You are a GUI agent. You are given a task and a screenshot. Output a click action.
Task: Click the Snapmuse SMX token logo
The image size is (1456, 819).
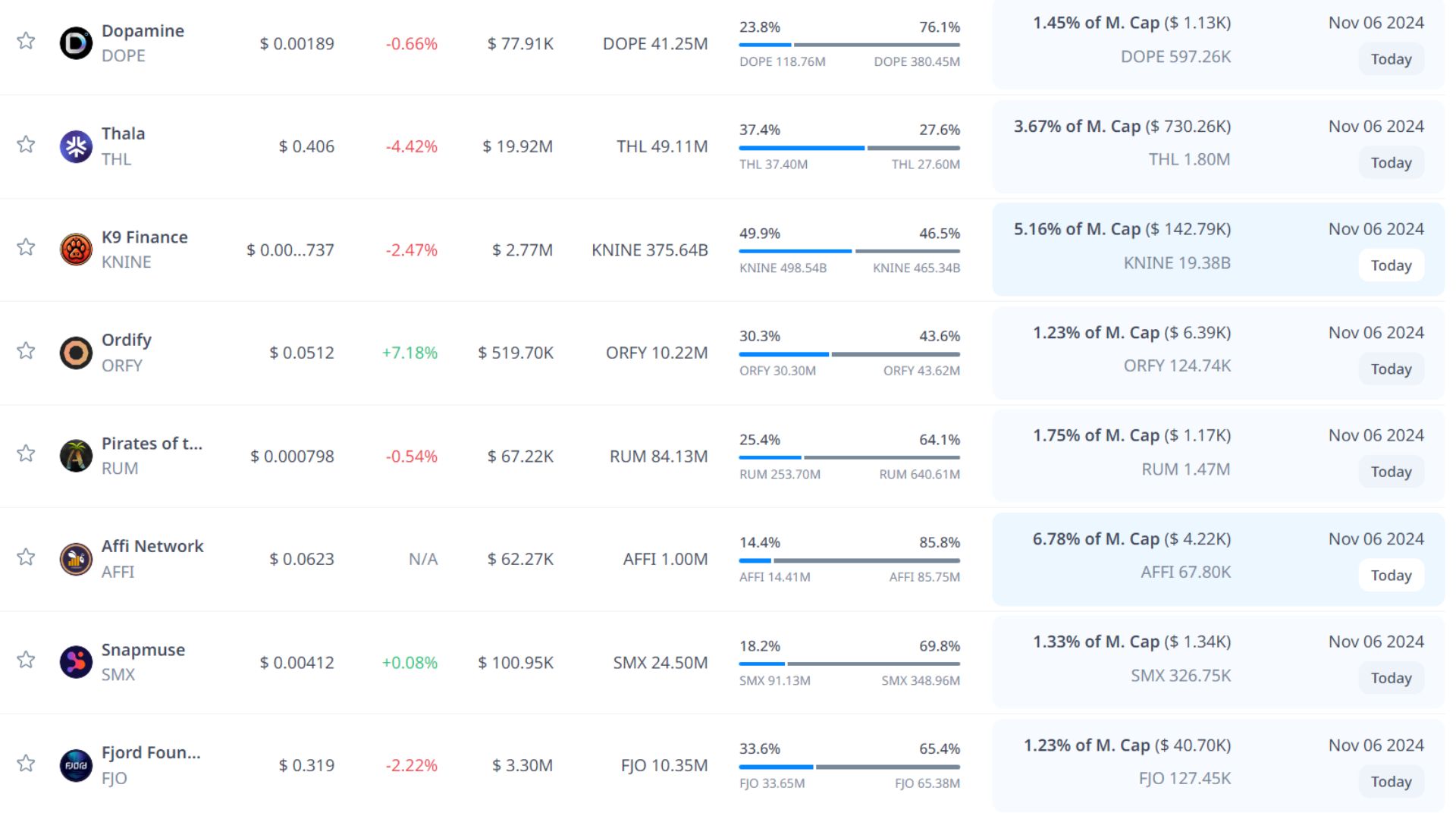[x=76, y=662]
